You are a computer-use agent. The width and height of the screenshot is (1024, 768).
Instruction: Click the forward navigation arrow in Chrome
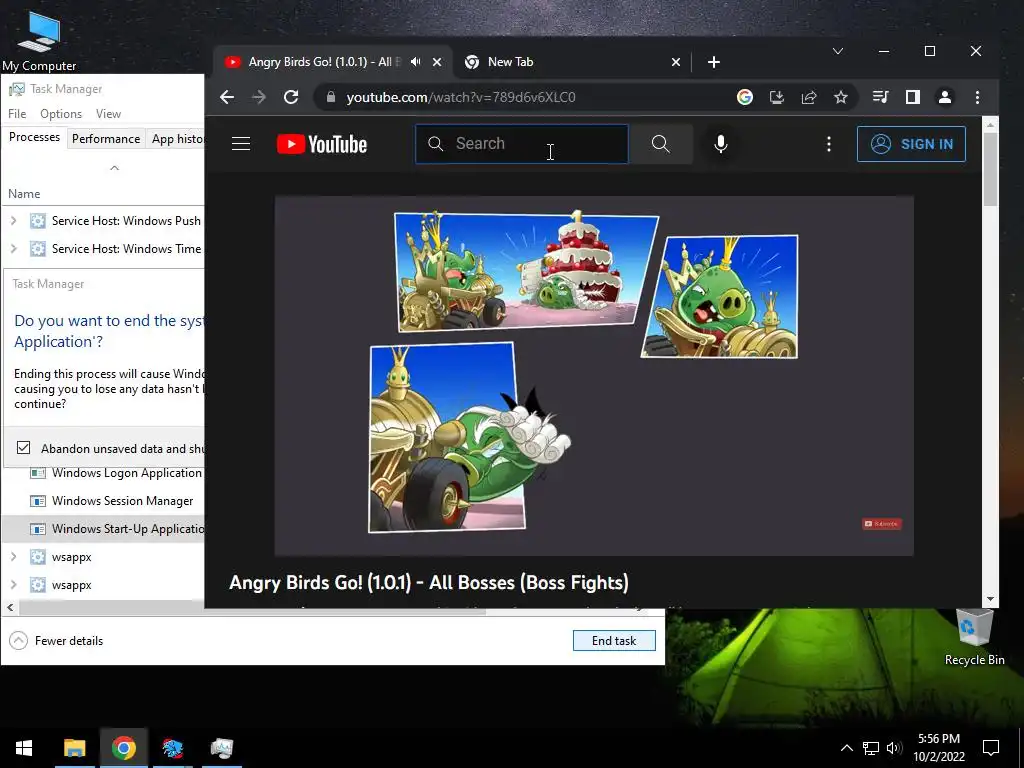259,97
